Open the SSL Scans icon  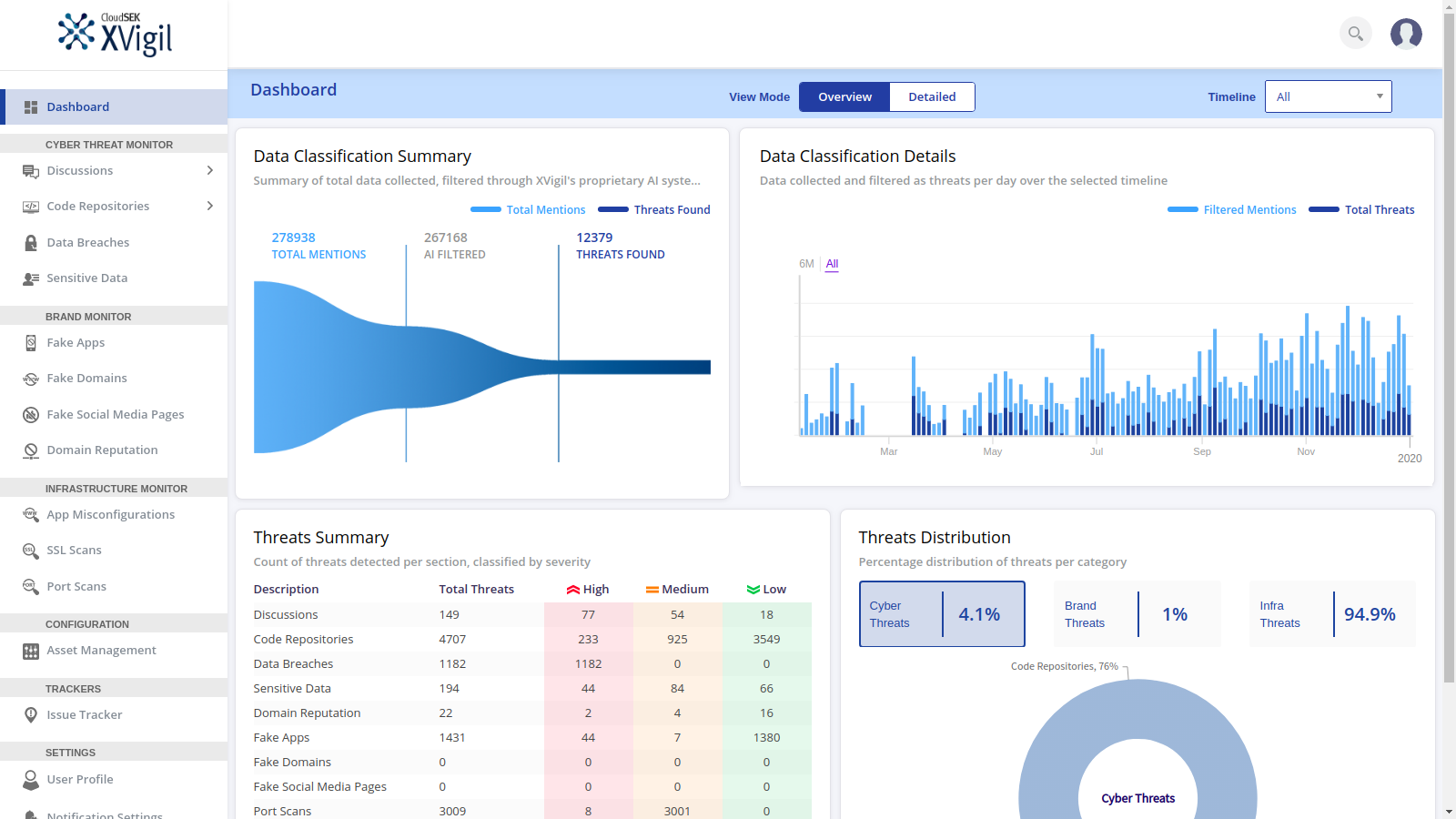click(x=31, y=551)
